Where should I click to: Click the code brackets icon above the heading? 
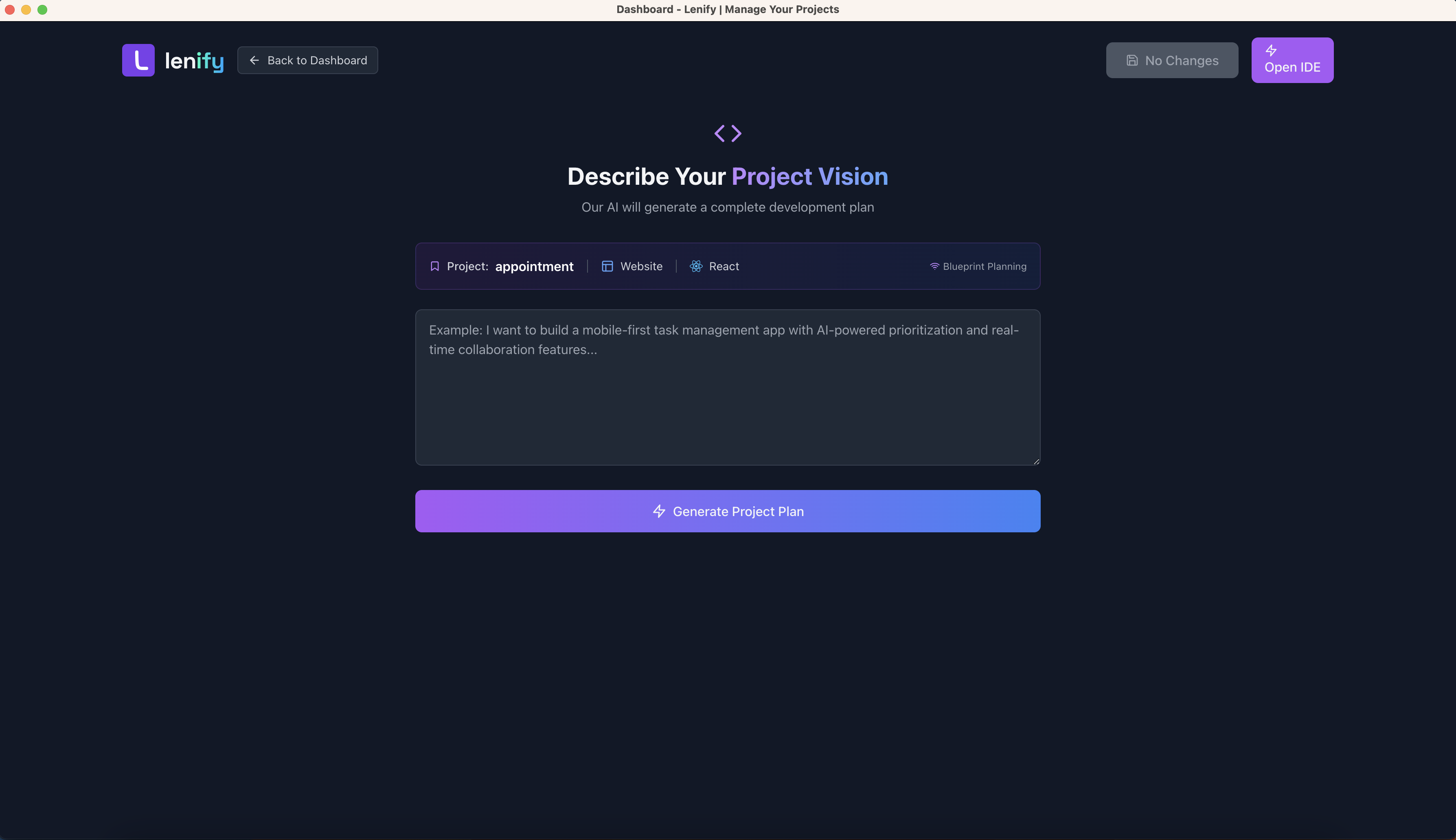728,133
